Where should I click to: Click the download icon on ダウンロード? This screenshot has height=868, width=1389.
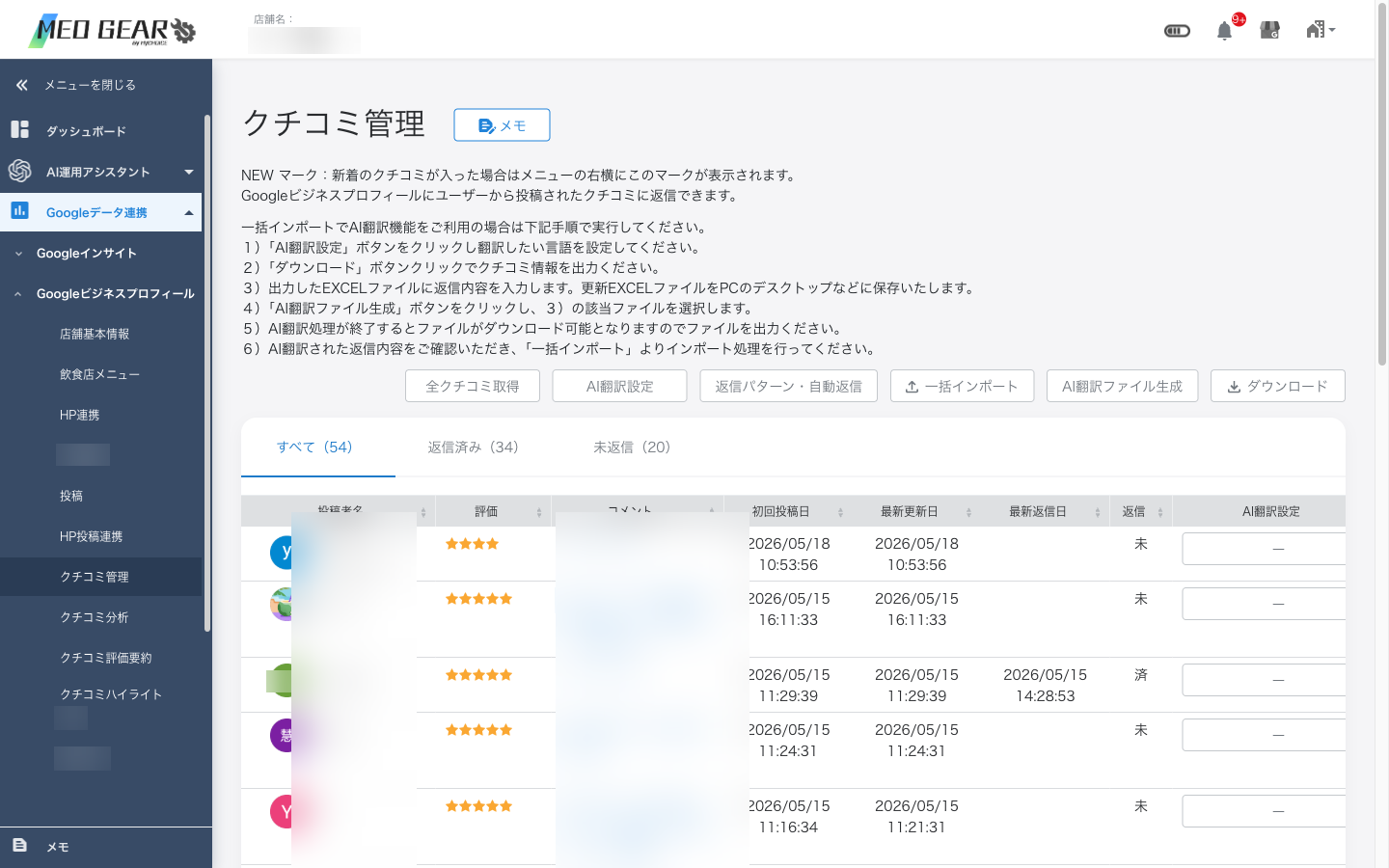point(1234,387)
